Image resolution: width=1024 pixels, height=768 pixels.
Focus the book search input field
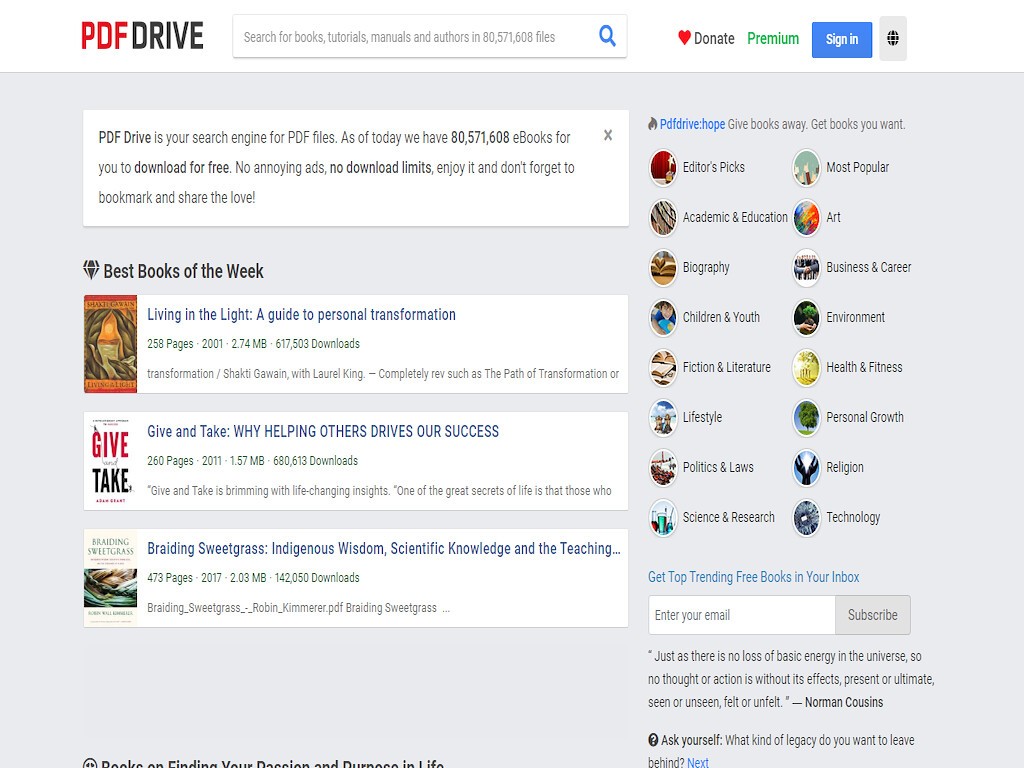pos(415,37)
